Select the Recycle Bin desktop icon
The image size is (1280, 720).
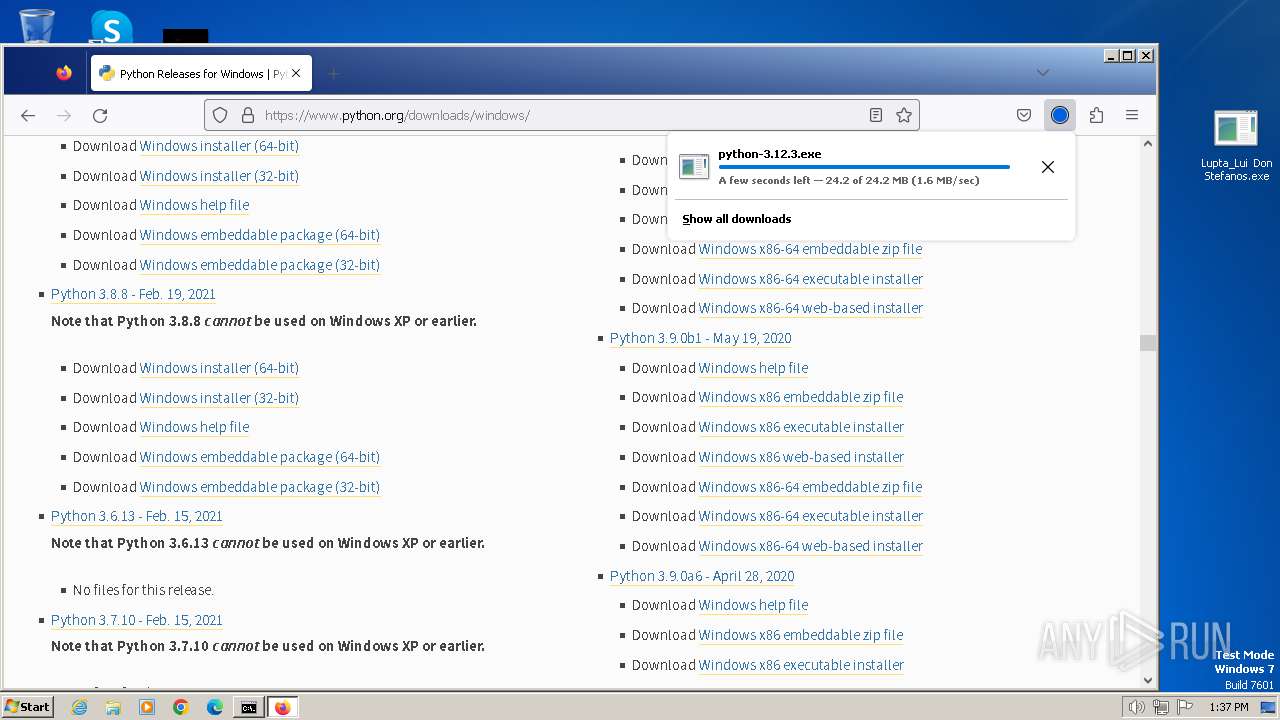pyautogui.click(x=37, y=25)
